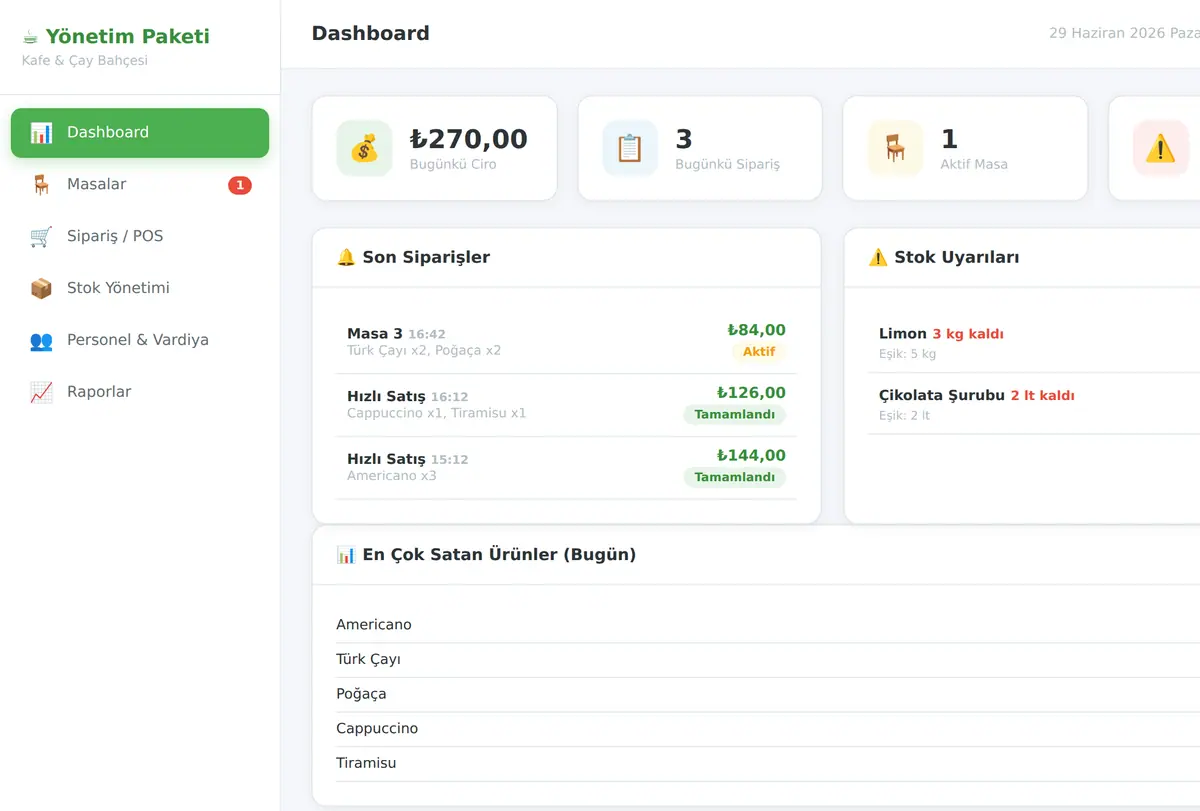The image size is (1200, 811).
Task: Click the Dashboard page heading
Action: pyautogui.click(x=371, y=33)
